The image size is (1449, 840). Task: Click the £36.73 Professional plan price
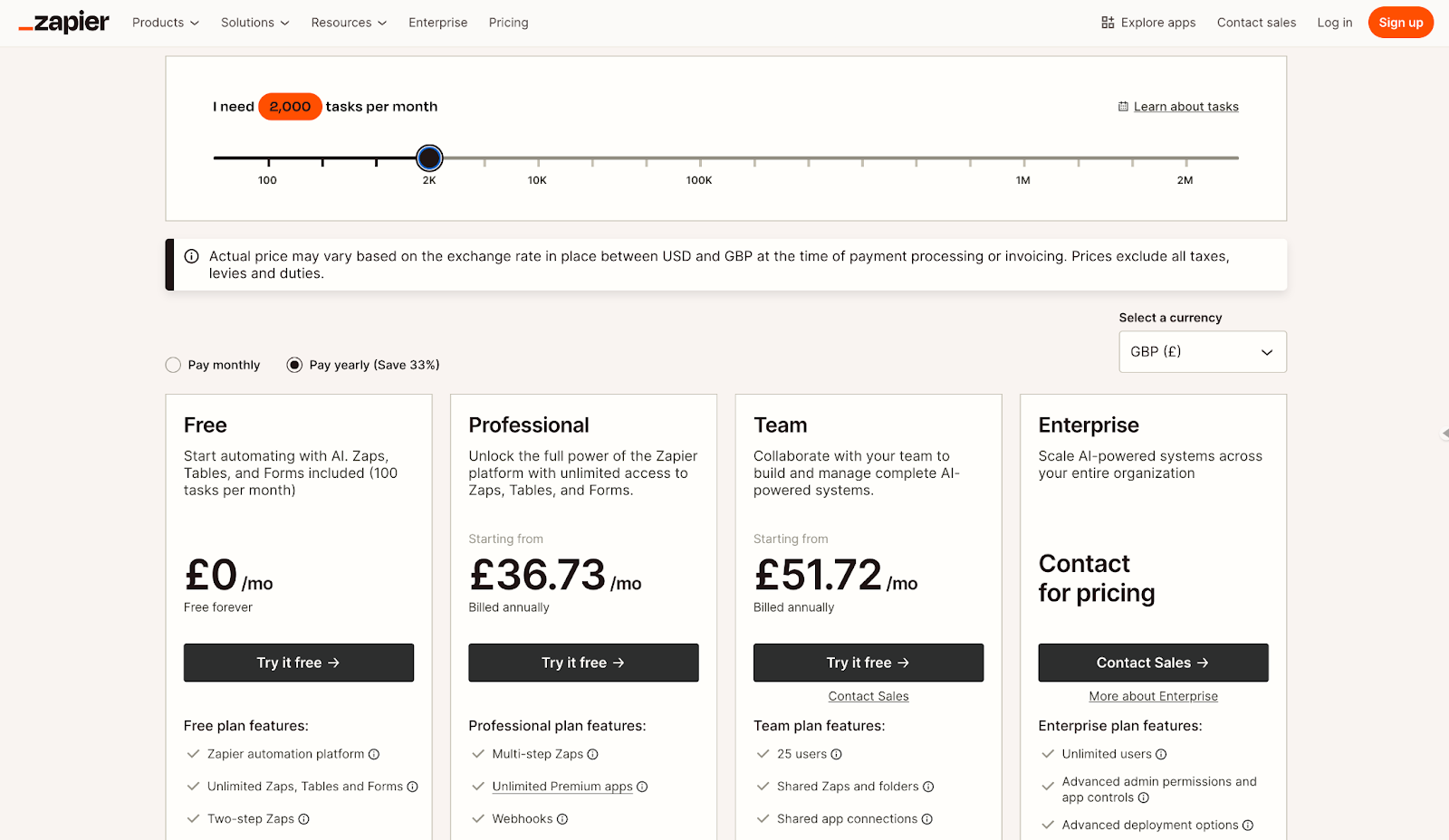coord(537,575)
